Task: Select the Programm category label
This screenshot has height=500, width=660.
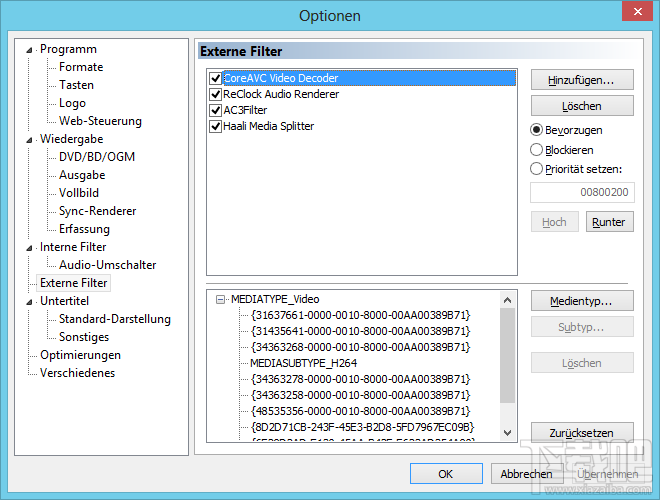Action: [68, 49]
